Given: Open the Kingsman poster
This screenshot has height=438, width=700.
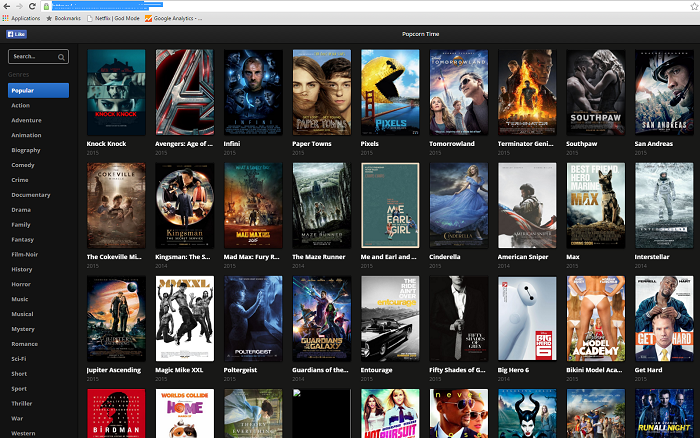Looking at the screenshot, I should (x=185, y=205).
